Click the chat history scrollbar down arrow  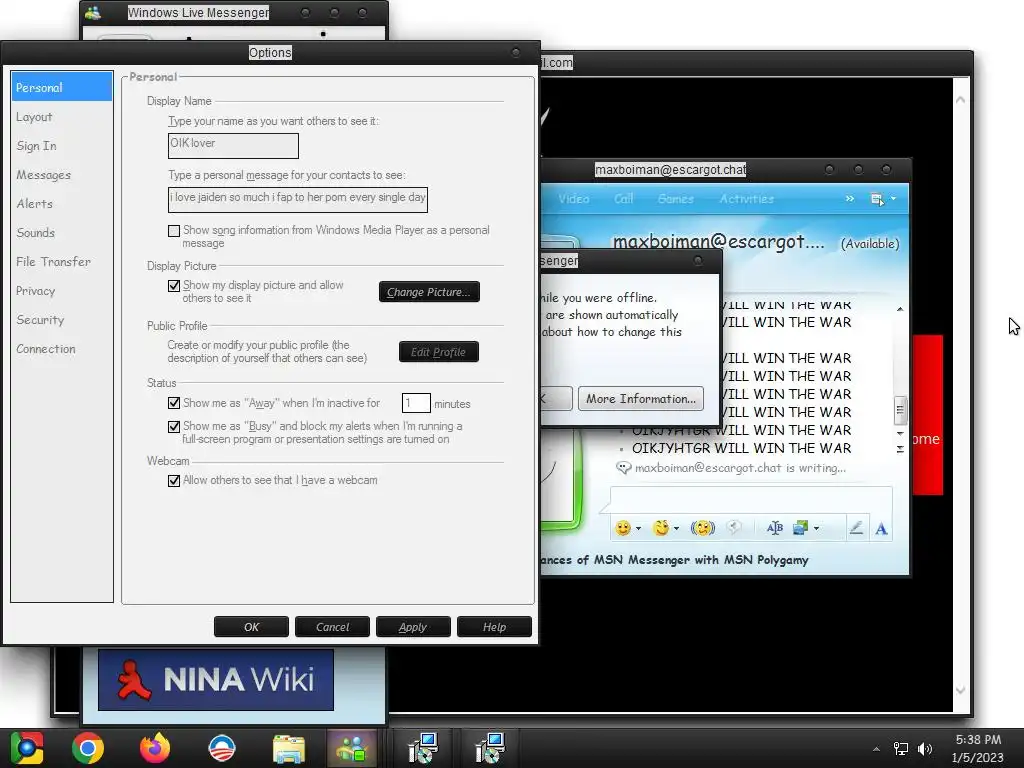coord(900,434)
